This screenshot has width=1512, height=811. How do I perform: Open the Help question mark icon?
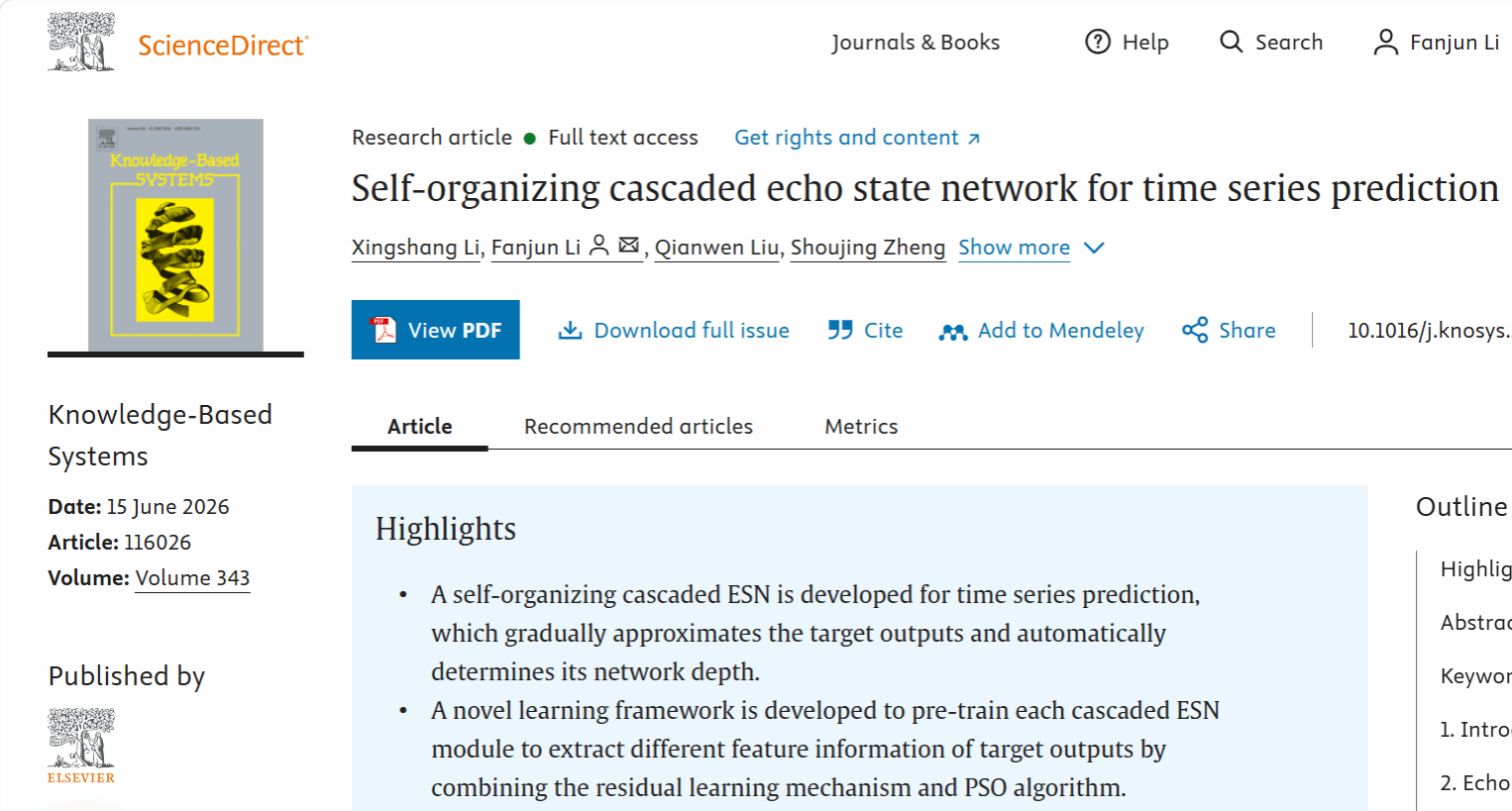pos(1098,42)
